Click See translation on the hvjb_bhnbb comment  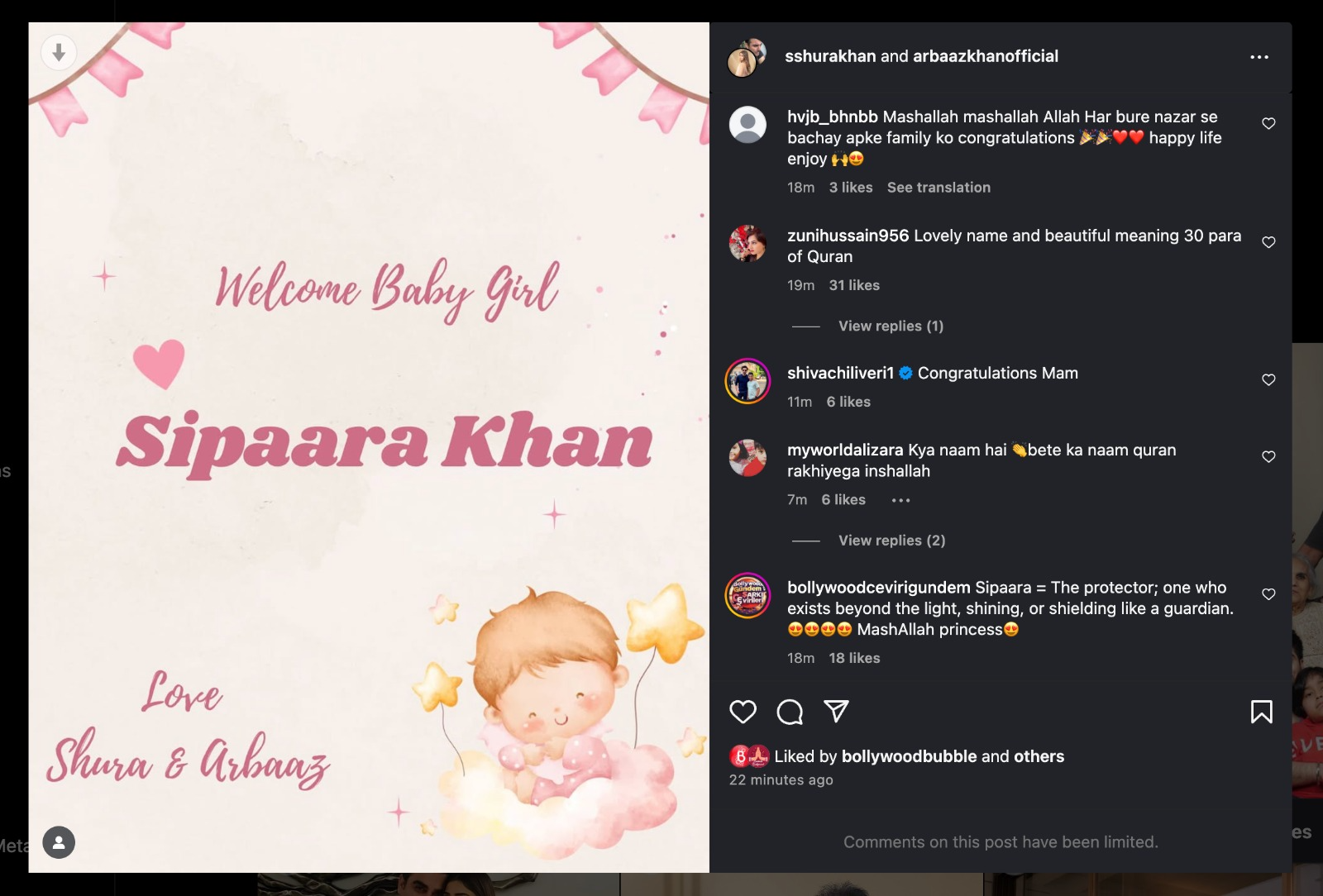click(x=939, y=188)
